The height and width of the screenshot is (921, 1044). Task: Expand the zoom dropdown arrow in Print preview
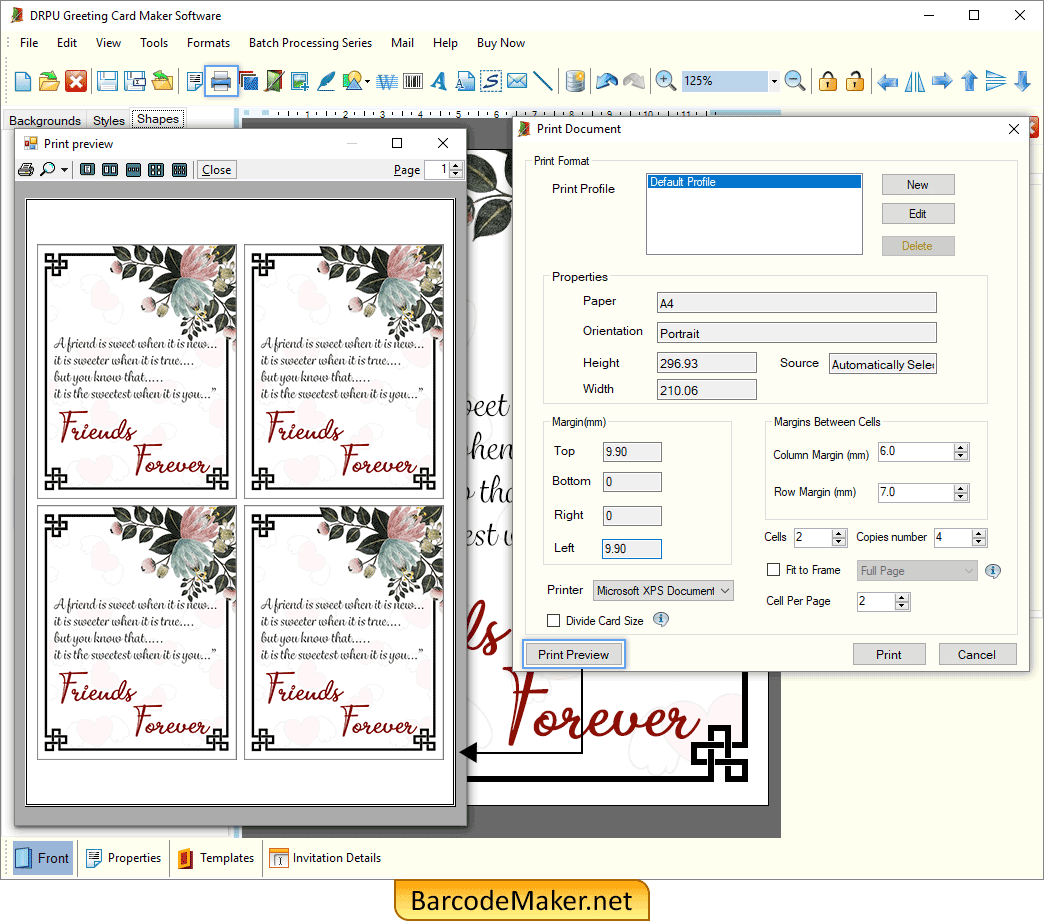pyautogui.click(x=64, y=170)
